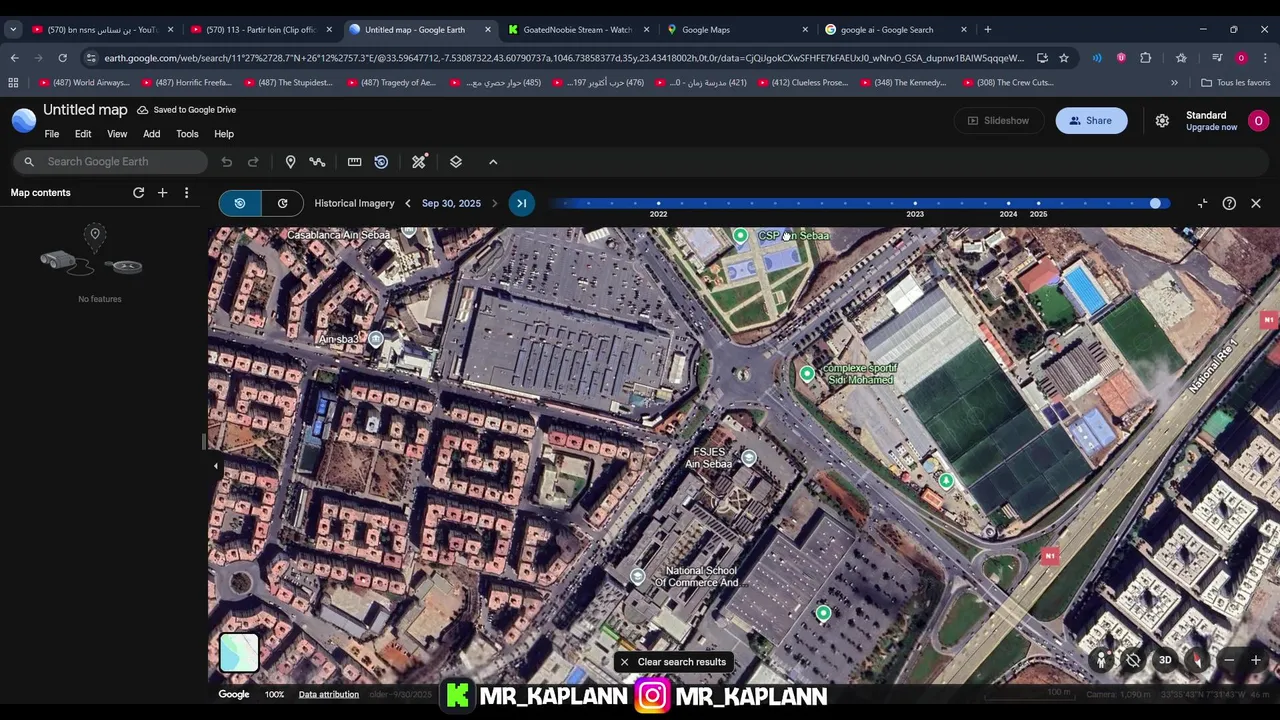Viewport: 1280px width, 720px height.
Task: Open the satellite data tool with red dot
Action: [419, 162]
